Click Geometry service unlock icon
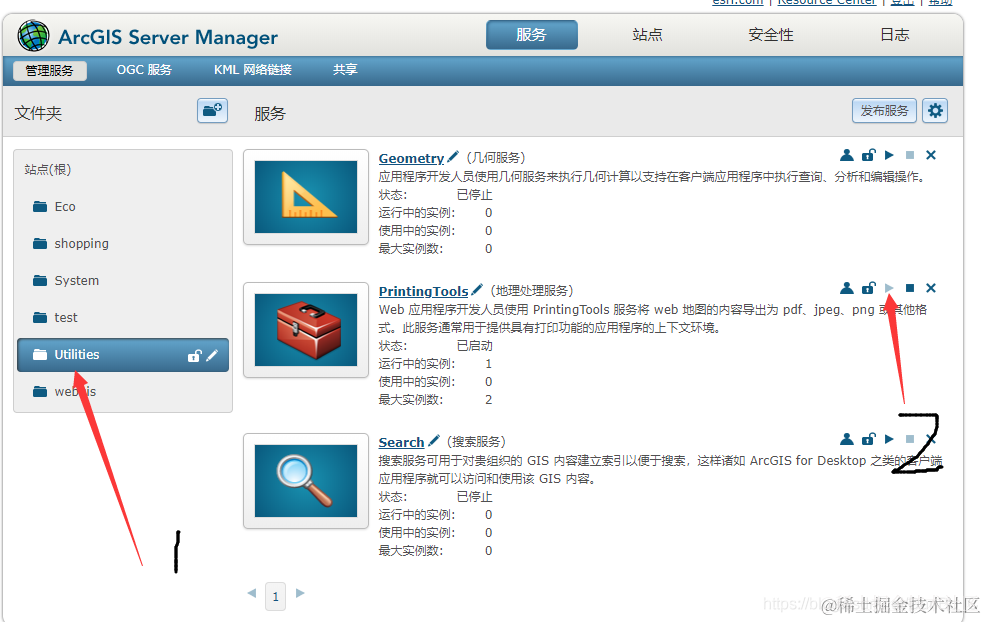987x622 pixels. [x=869, y=155]
